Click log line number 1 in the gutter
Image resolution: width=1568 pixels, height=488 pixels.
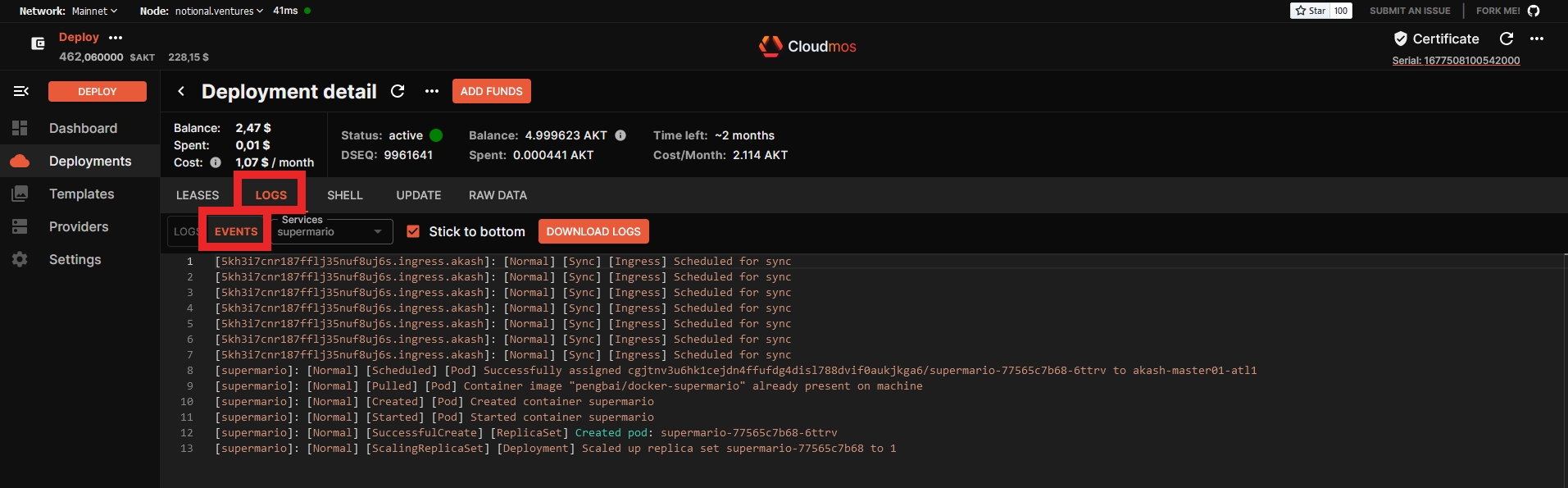click(190, 262)
